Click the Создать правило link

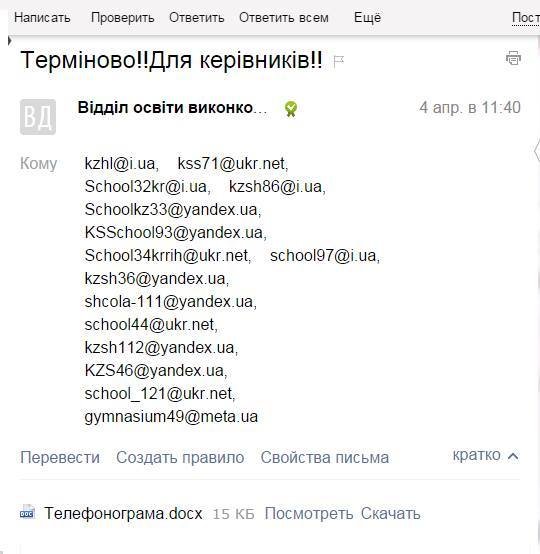tap(180, 458)
